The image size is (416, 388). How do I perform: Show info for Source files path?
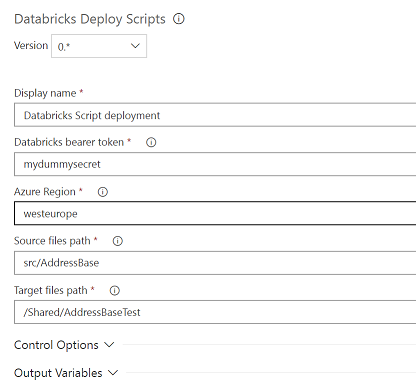coord(118,241)
